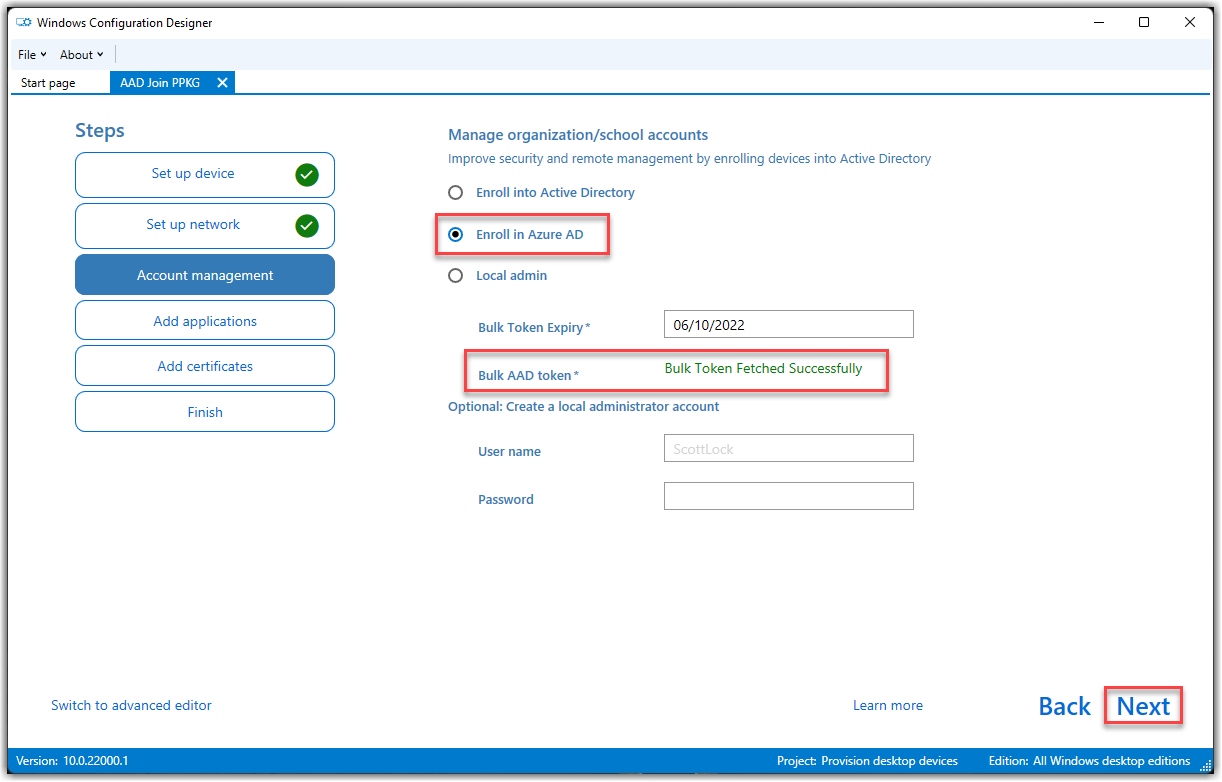Open the File menu
The height and width of the screenshot is (782, 1222).
(32, 55)
